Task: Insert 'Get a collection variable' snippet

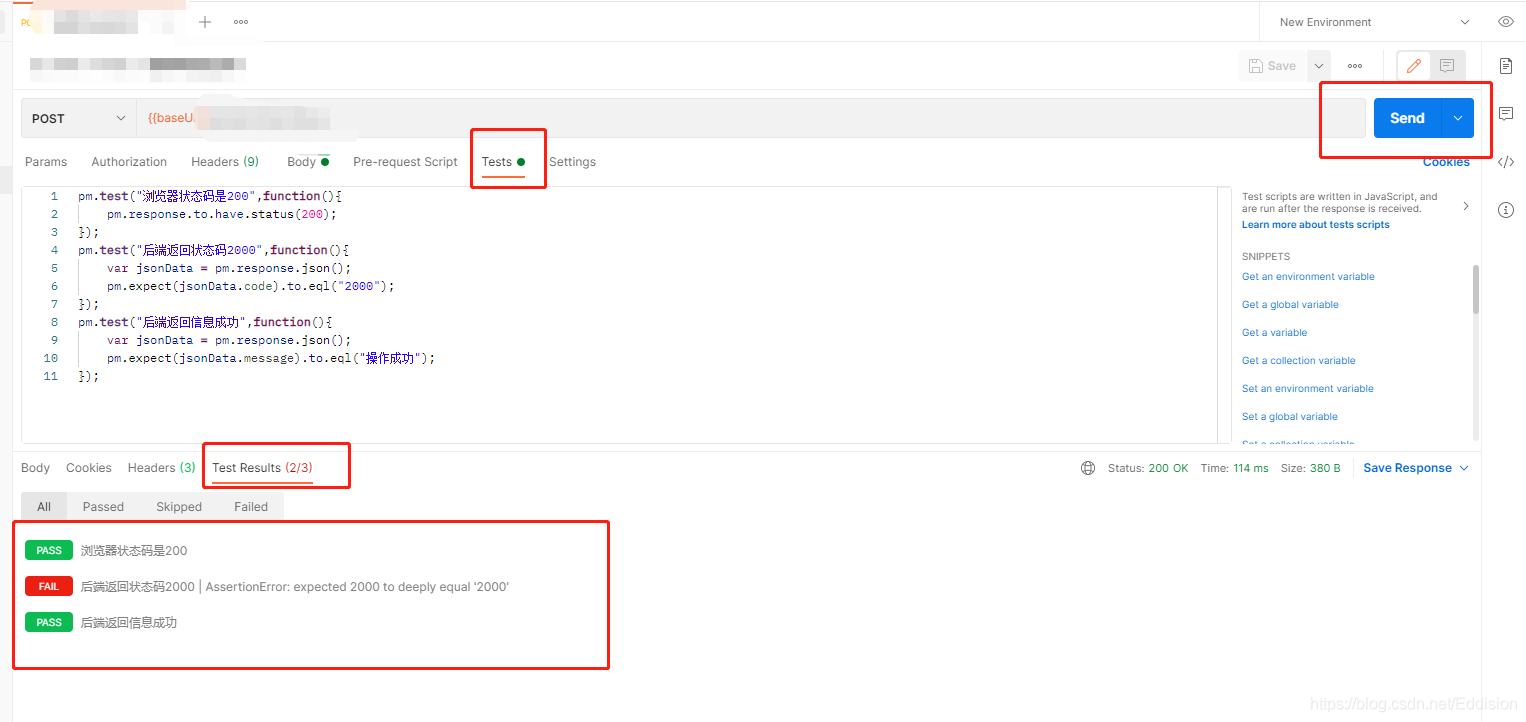Action: point(1299,361)
